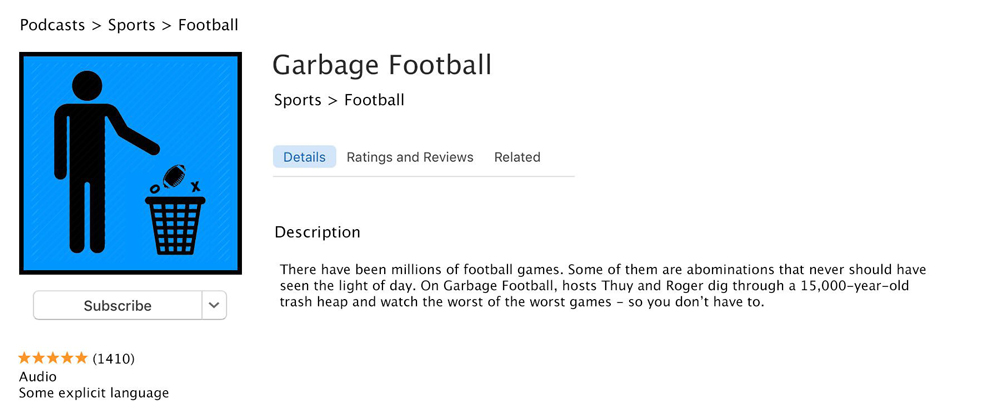The image size is (1000, 416).
Task: Switch to the Details tab
Action: (304, 157)
